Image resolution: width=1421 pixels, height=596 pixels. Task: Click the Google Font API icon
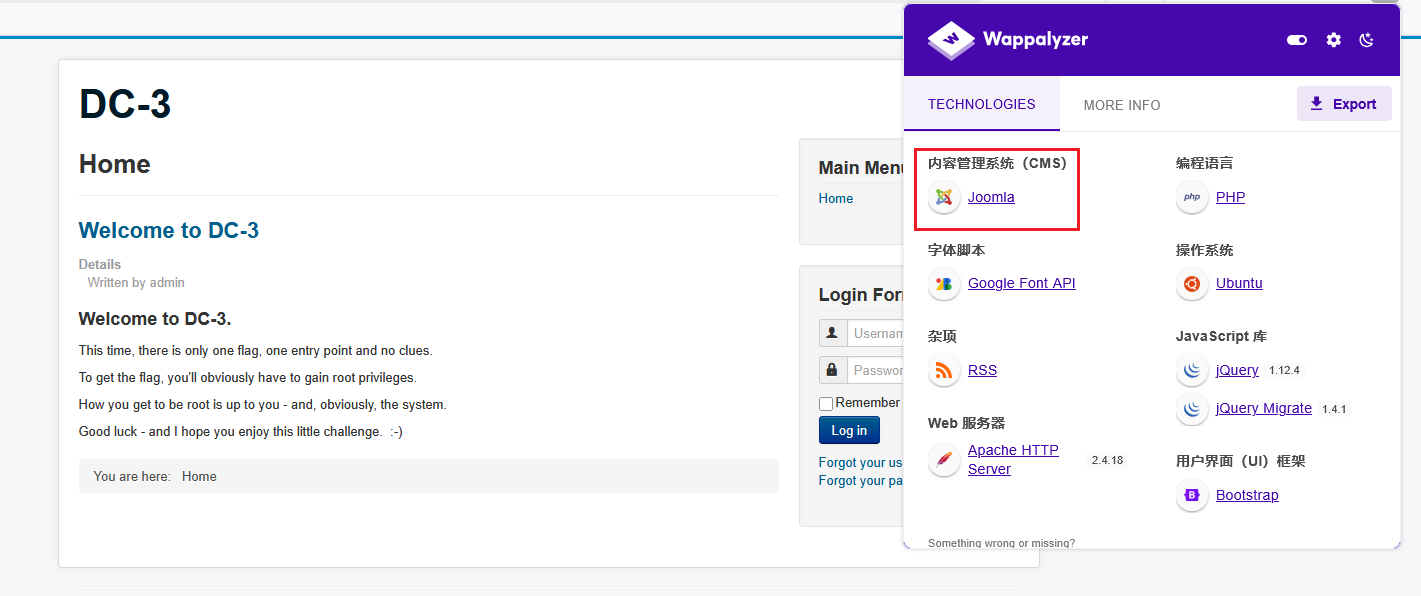pos(943,284)
